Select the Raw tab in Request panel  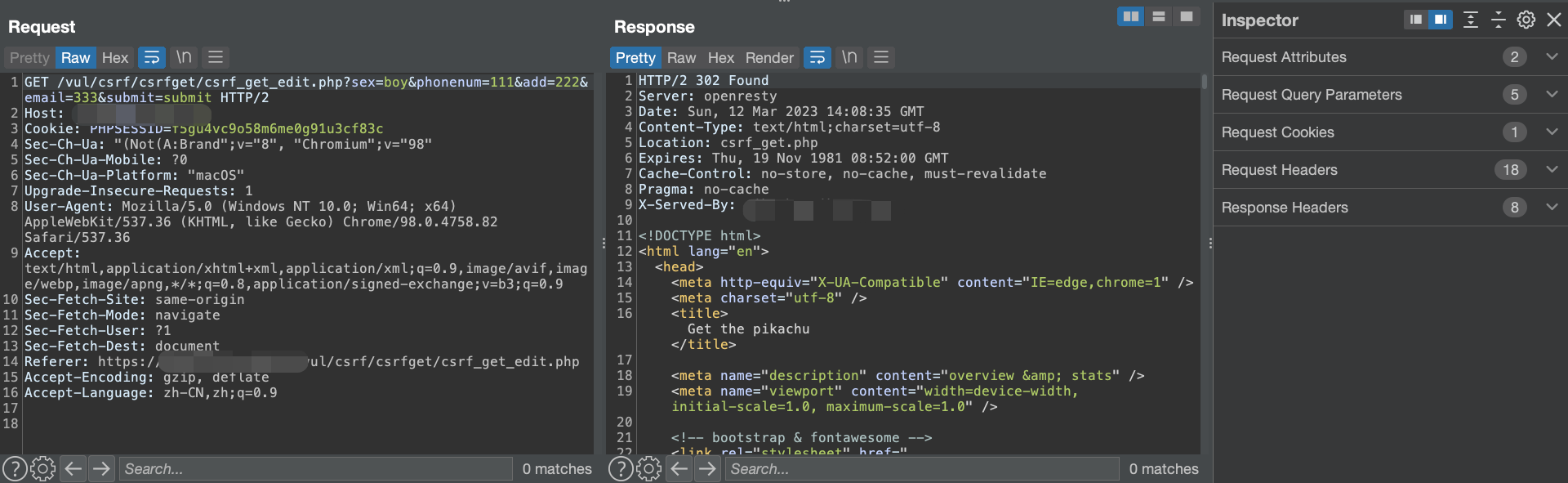[x=75, y=58]
